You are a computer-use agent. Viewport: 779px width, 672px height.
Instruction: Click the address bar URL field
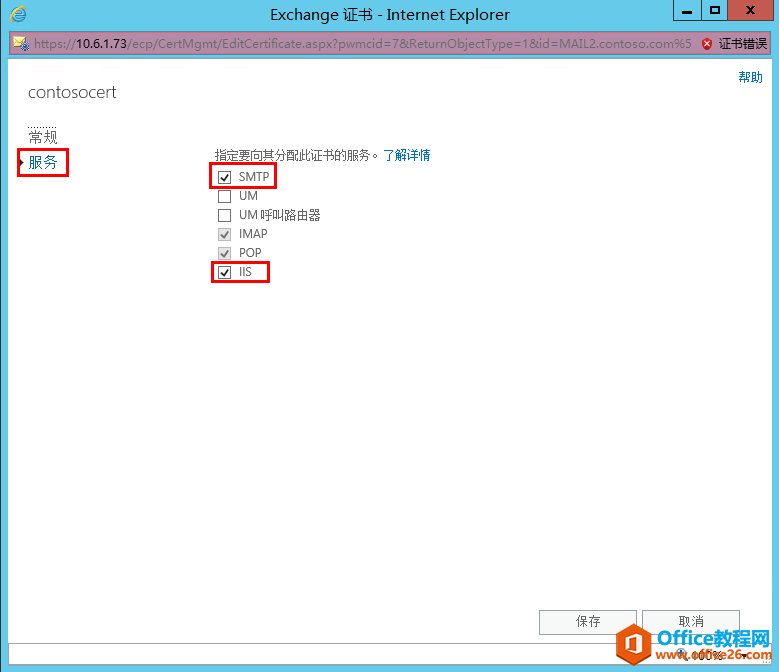coord(363,44)
